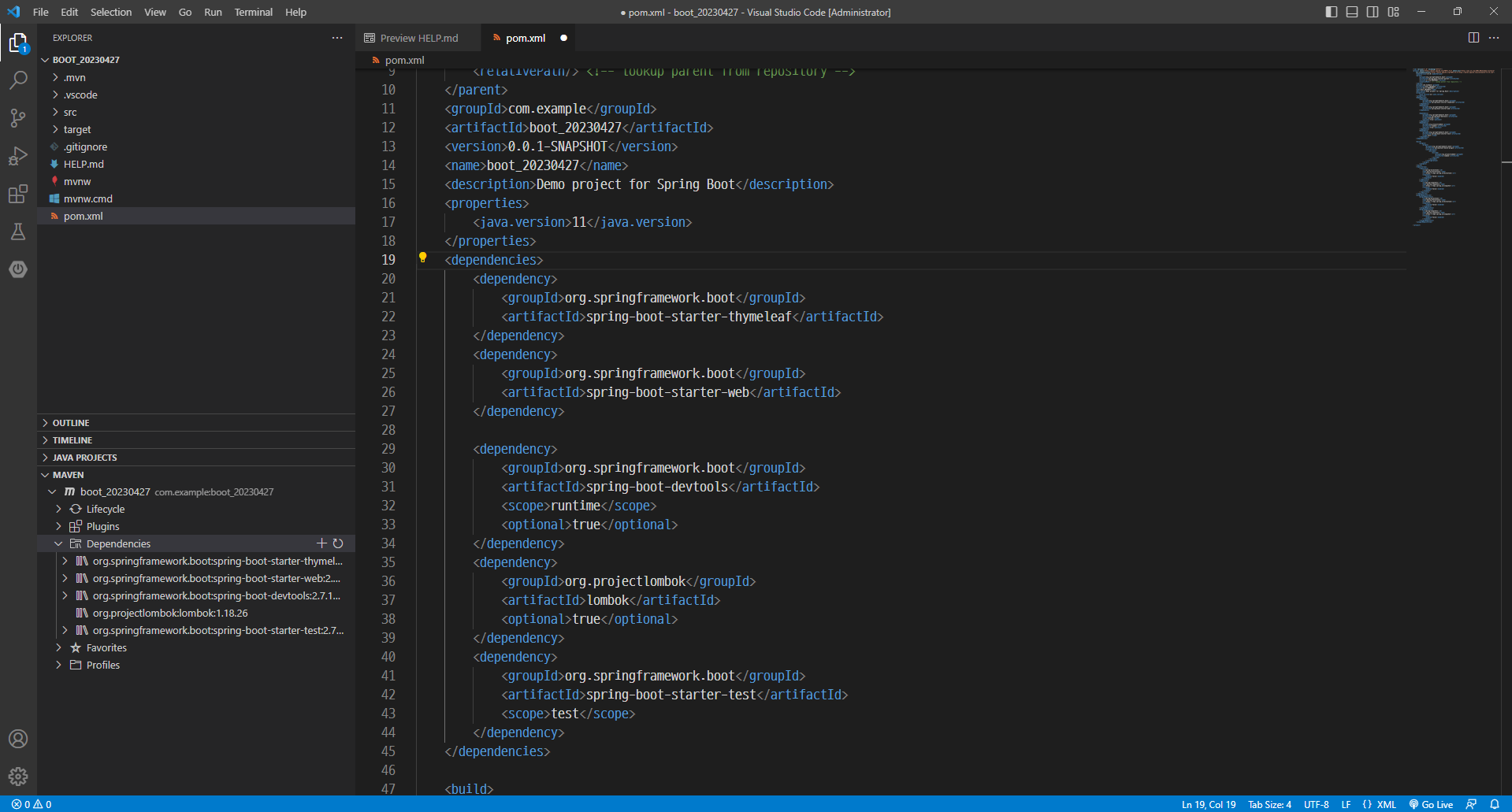Toggle the Panel layout button
1512x812 pixels.
coord(1352,12)
